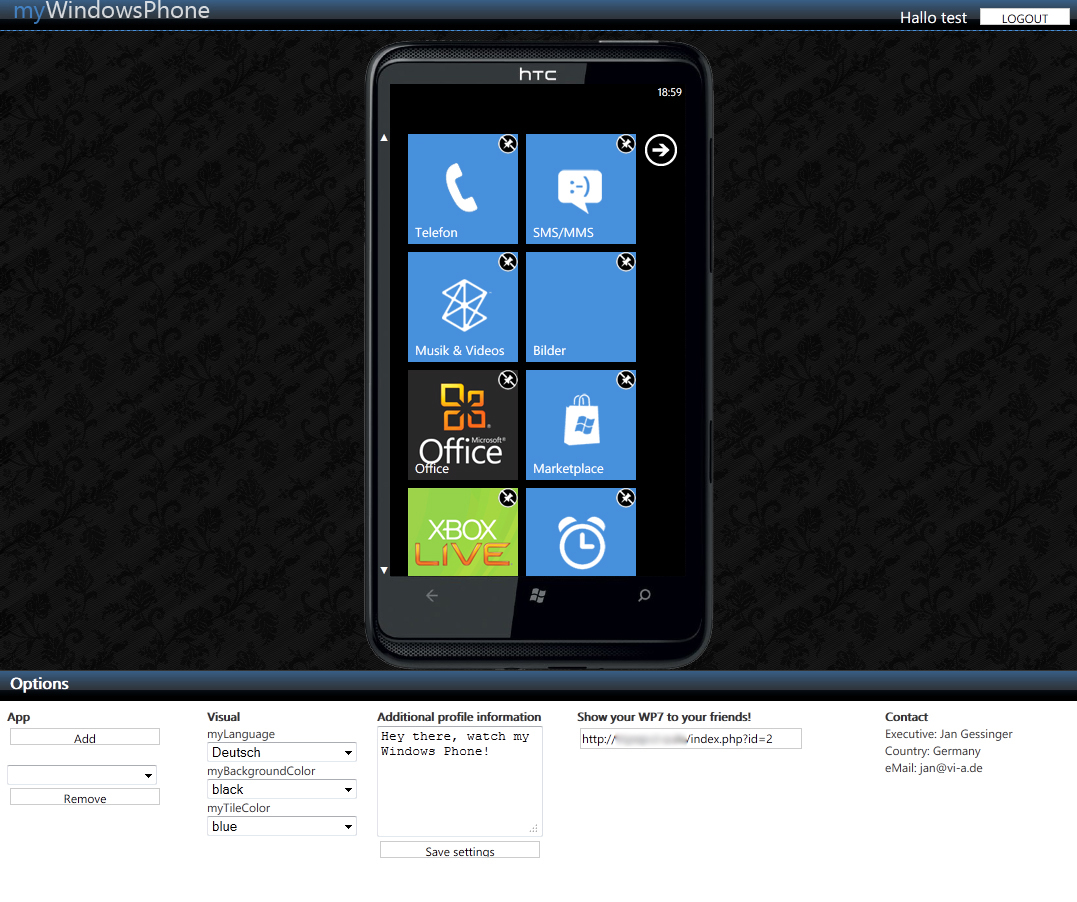Open the alarm clock tile
The height and width of the screenshot is (902, 1077).
pos(580,532)
